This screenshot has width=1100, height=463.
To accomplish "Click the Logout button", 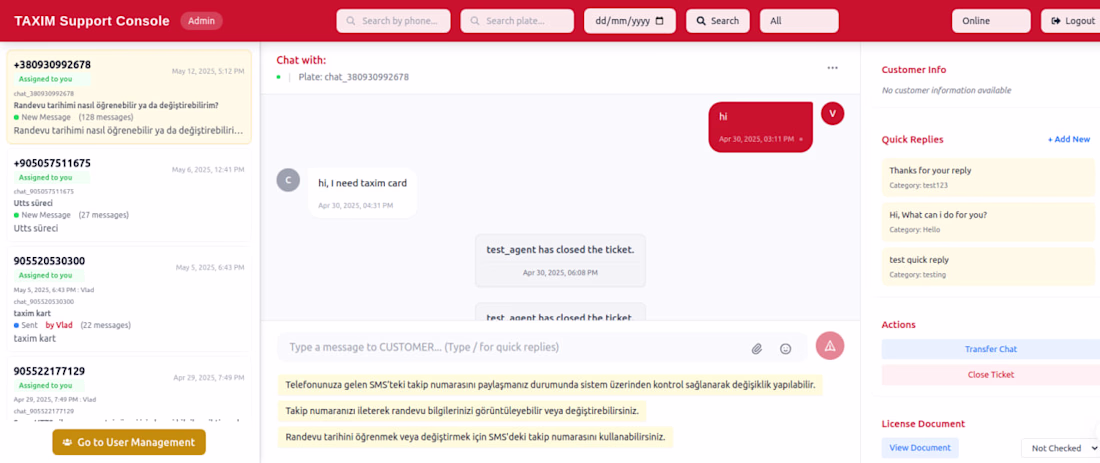I will pos(1071,21).
